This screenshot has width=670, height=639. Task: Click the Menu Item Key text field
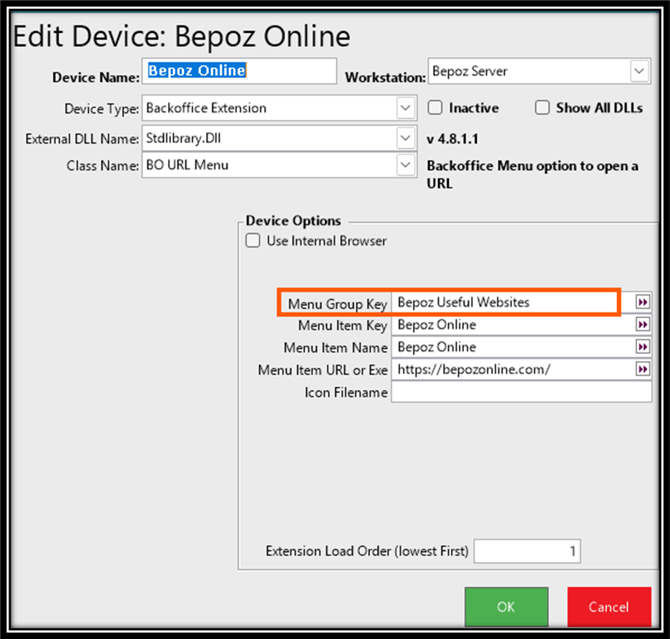(x=512, y=325)
